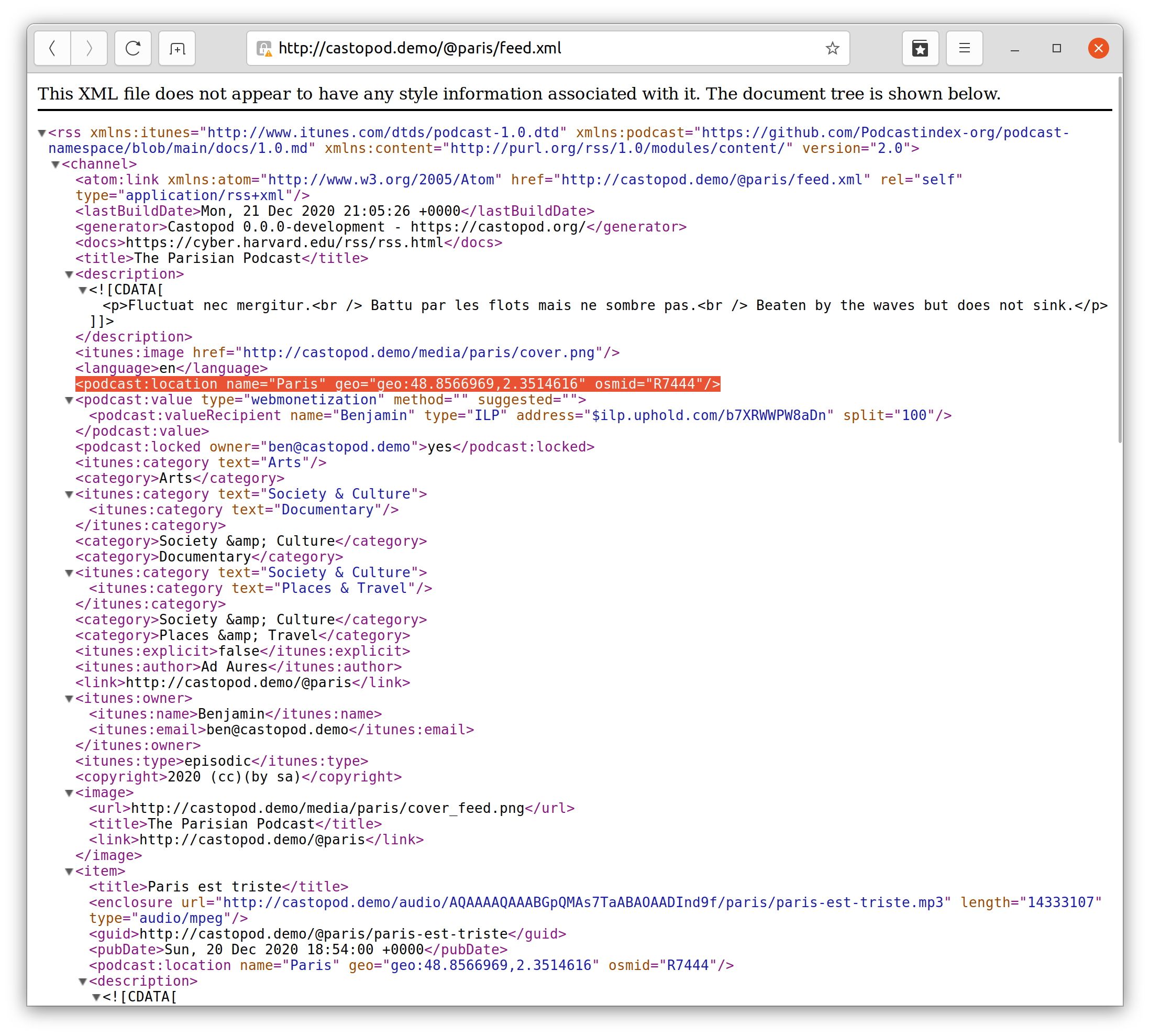
Task: Go forward to the next page
Action: tap(89, 48)
